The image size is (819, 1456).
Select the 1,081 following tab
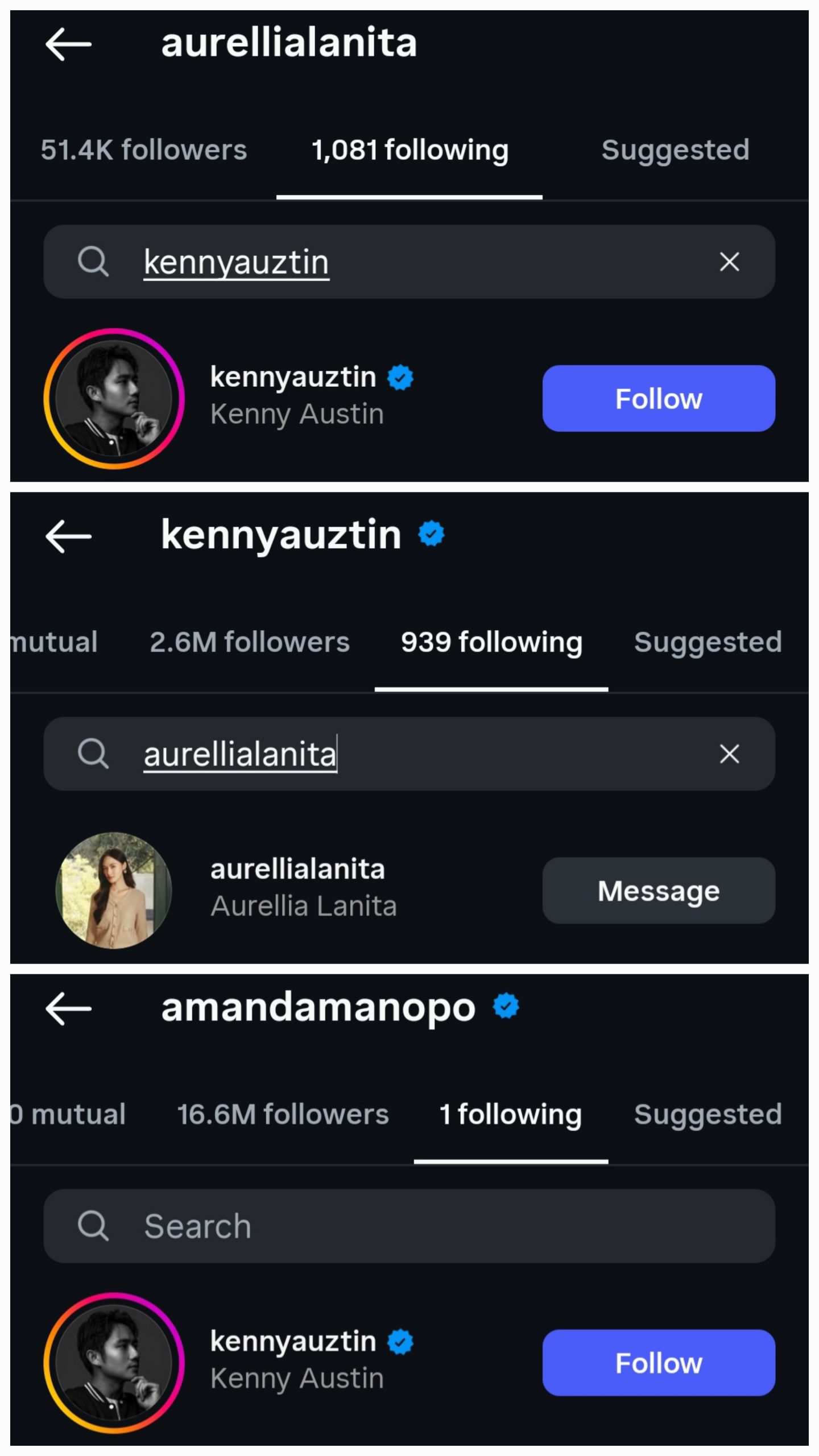pos(409,150)
